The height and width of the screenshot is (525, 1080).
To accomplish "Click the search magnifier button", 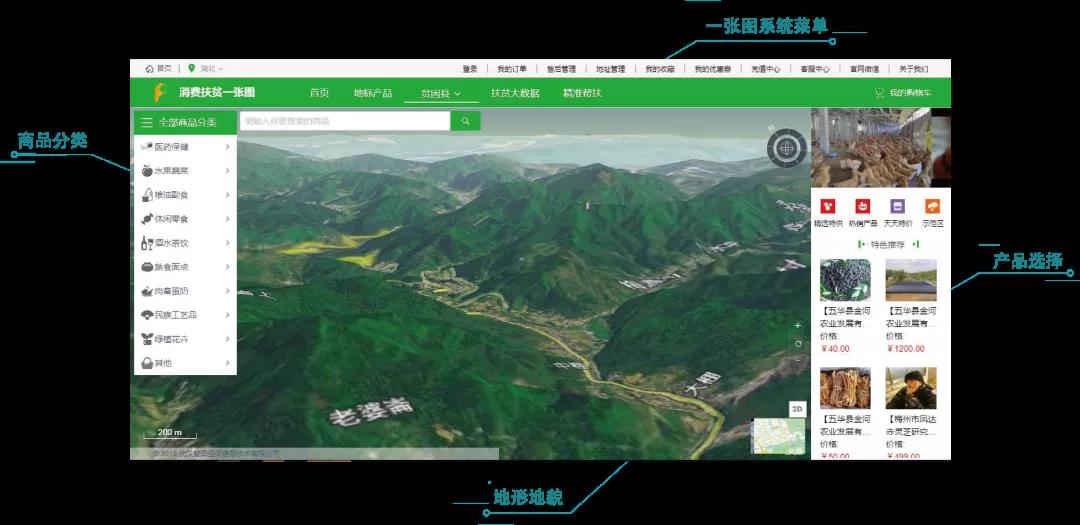I will coord(465,121).
